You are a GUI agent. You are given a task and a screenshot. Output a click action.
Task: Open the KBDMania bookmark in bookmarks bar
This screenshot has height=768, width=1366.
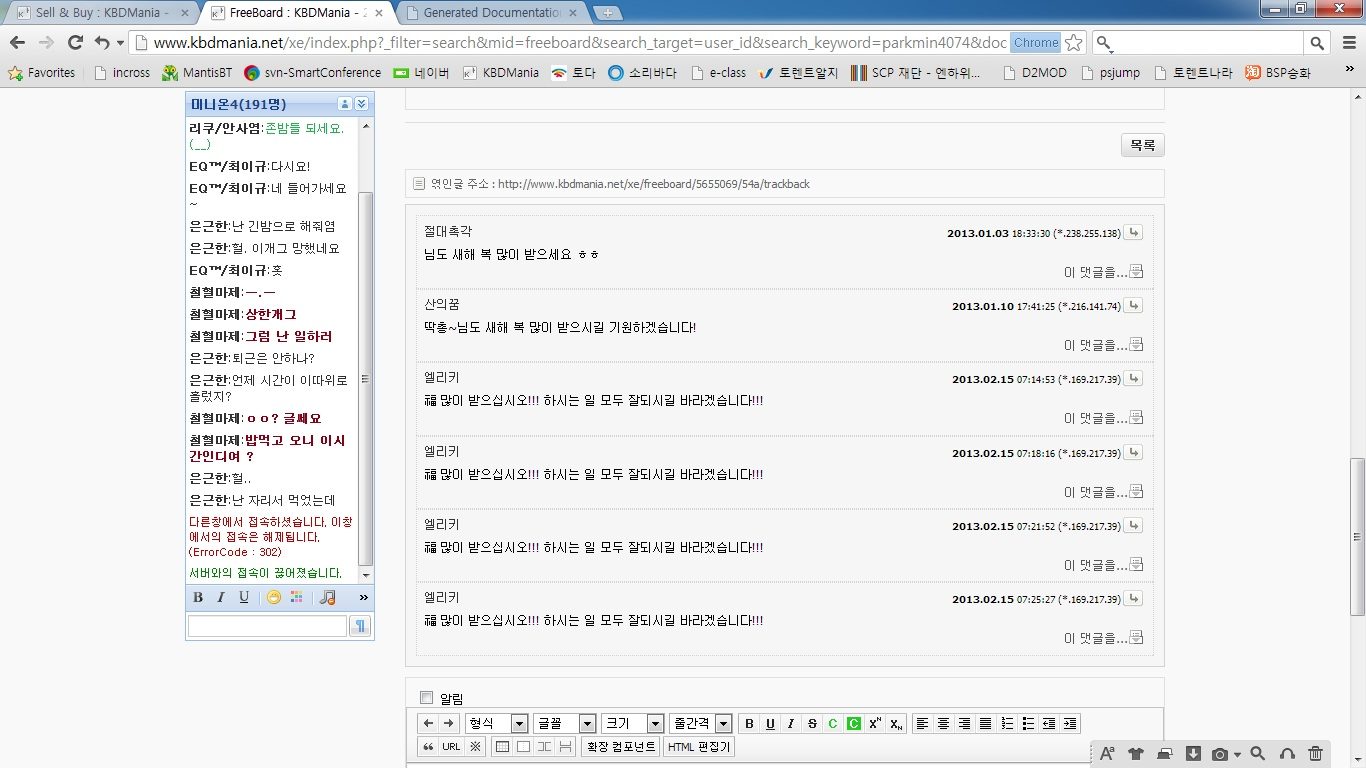(500, 72)
